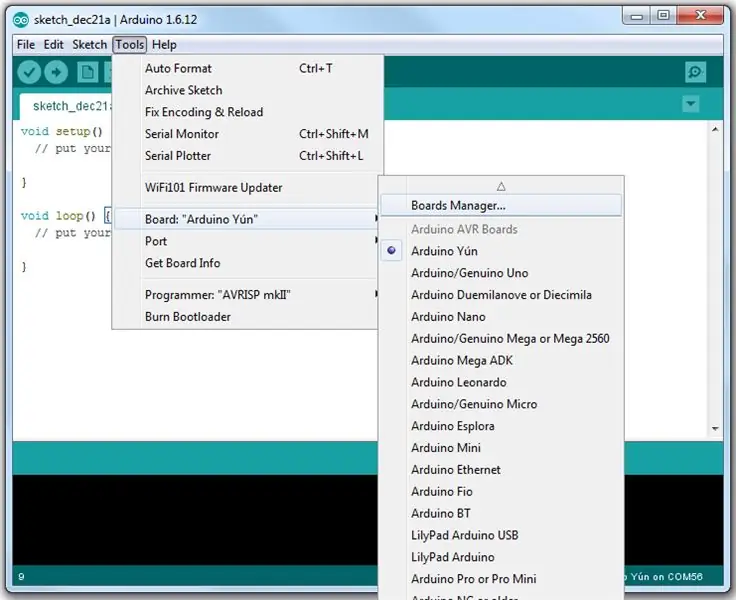Click the void loop() code line
The height and width of the screenshot is (600, 736).
pos(65,216)
